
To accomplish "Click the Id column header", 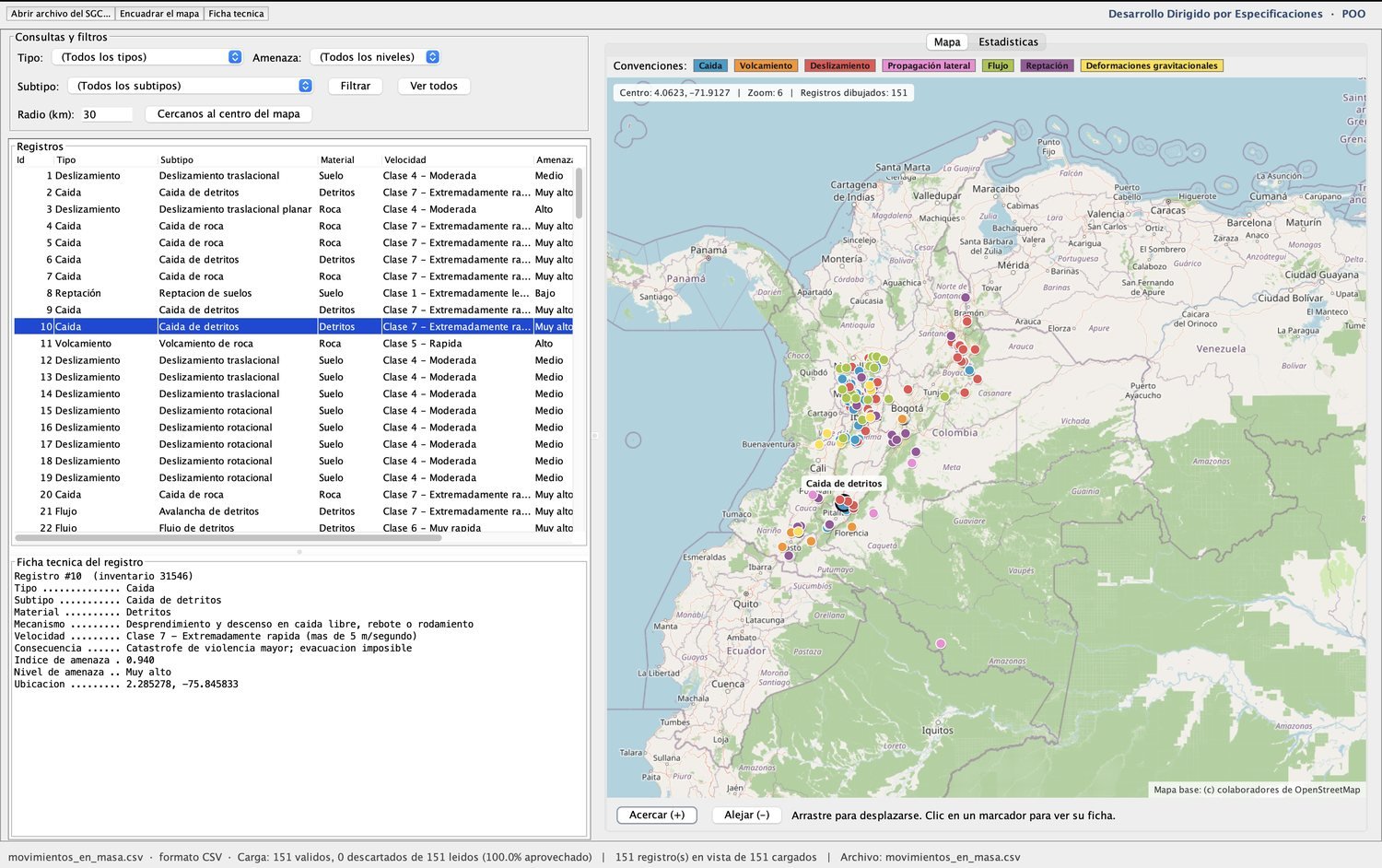I will (x=33, y=159).
